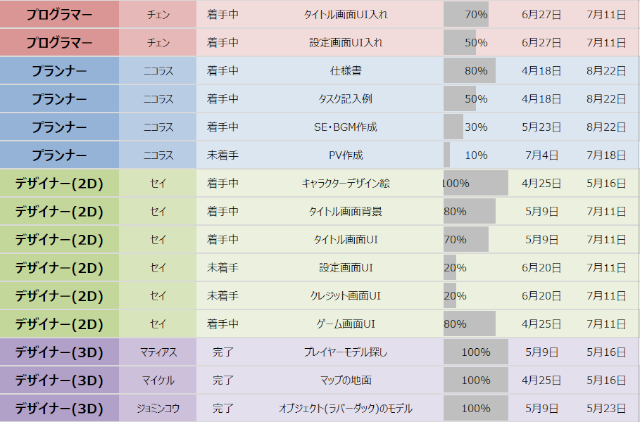Select the 5月23日 deadline in ジョミンコウ row
The width and height of the screenshot is (640, 422).
pyautogui.click(x=607, y=408)
